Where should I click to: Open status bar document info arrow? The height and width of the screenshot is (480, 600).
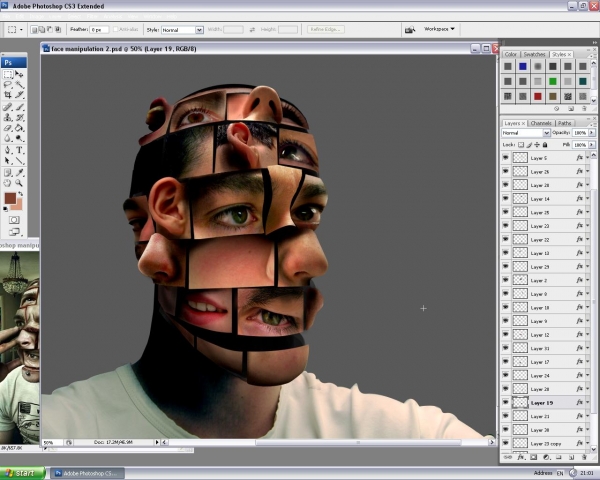tap(157, 442)
